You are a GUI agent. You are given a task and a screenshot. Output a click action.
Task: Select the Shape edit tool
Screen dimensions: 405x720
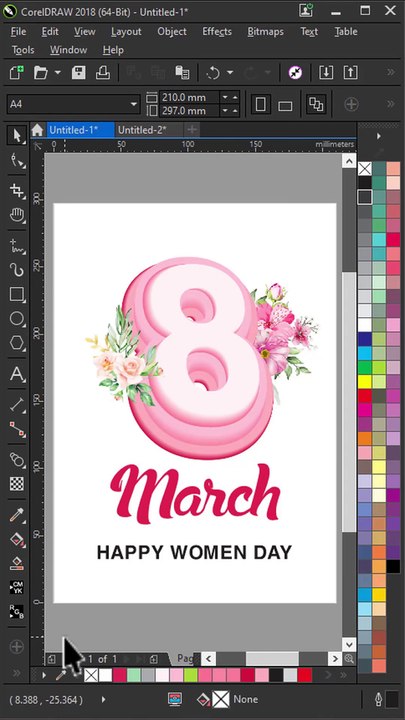(17, 161)
